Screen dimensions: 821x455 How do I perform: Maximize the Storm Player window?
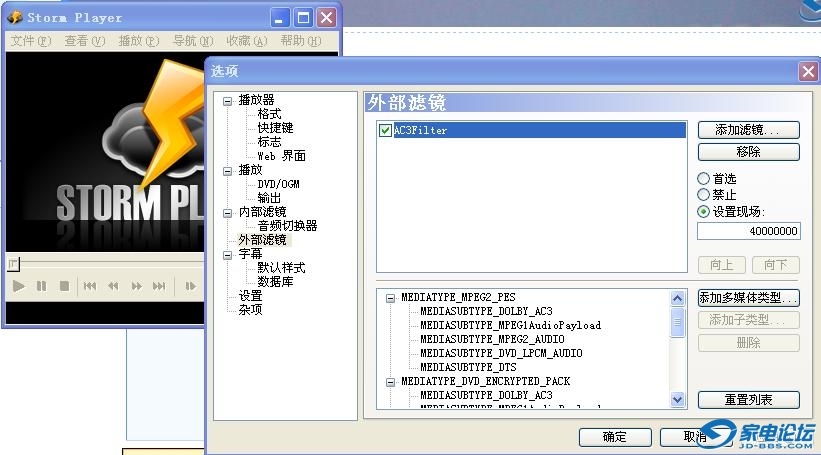click(303, 18)
